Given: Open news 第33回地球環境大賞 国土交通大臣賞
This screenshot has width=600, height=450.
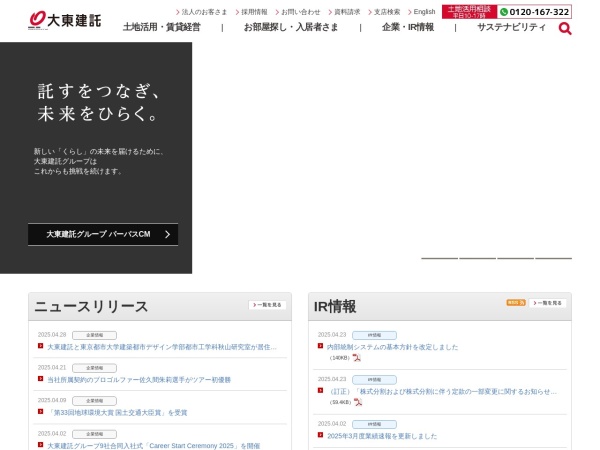Looking at the screenshot, I should (117, 413).
